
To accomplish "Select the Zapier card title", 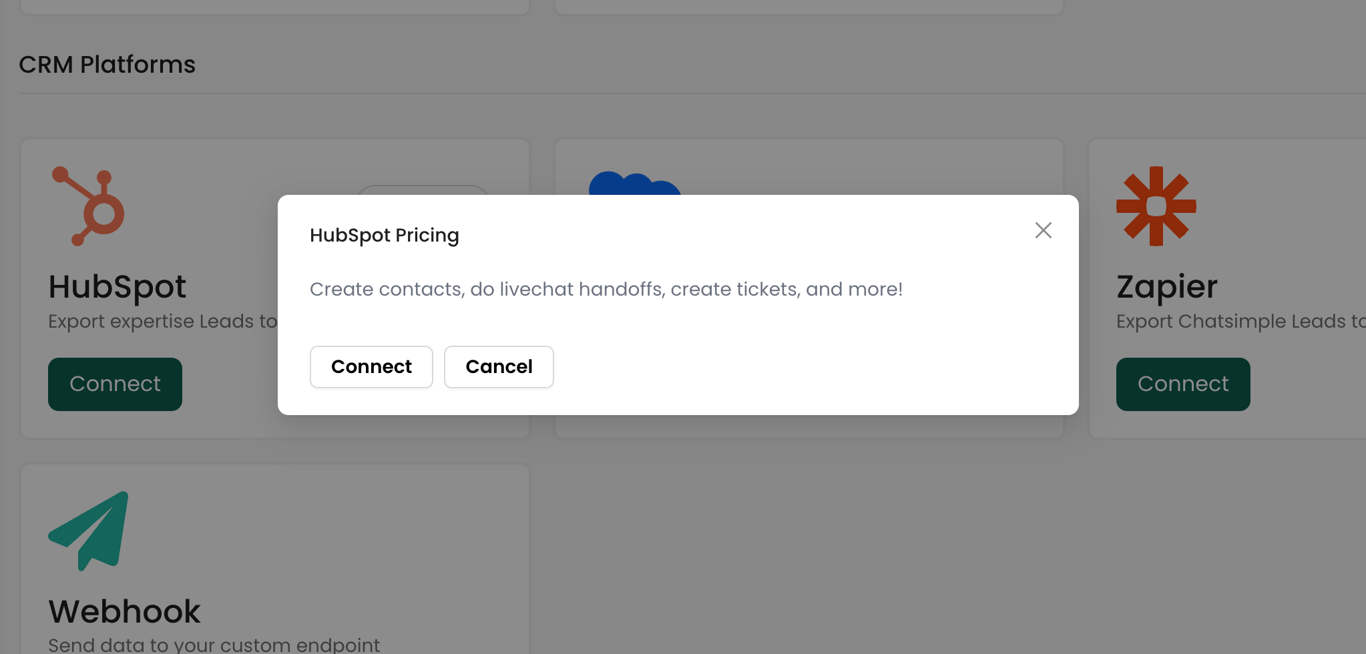I will point(1166,287).
